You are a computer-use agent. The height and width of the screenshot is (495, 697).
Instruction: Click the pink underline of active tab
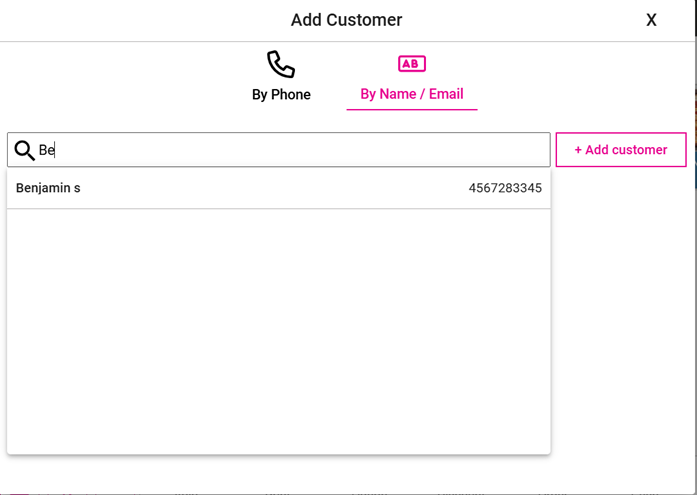click(x=411, y=108)
